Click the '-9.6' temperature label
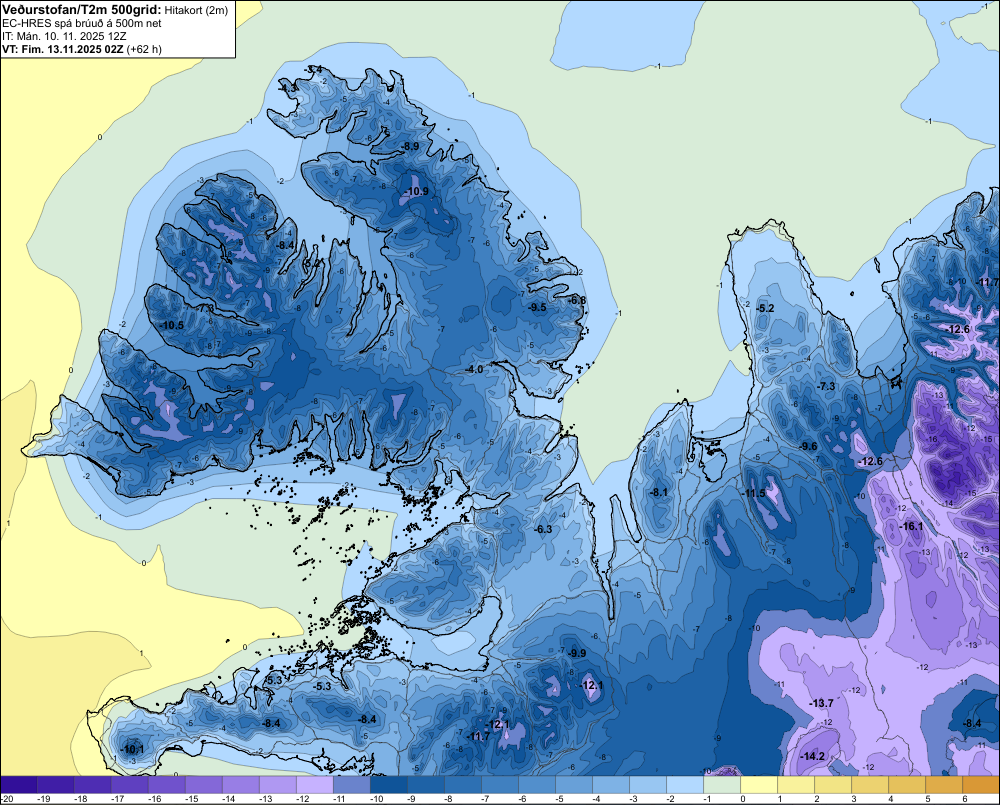1000x805 pixels. coord(808,446)
